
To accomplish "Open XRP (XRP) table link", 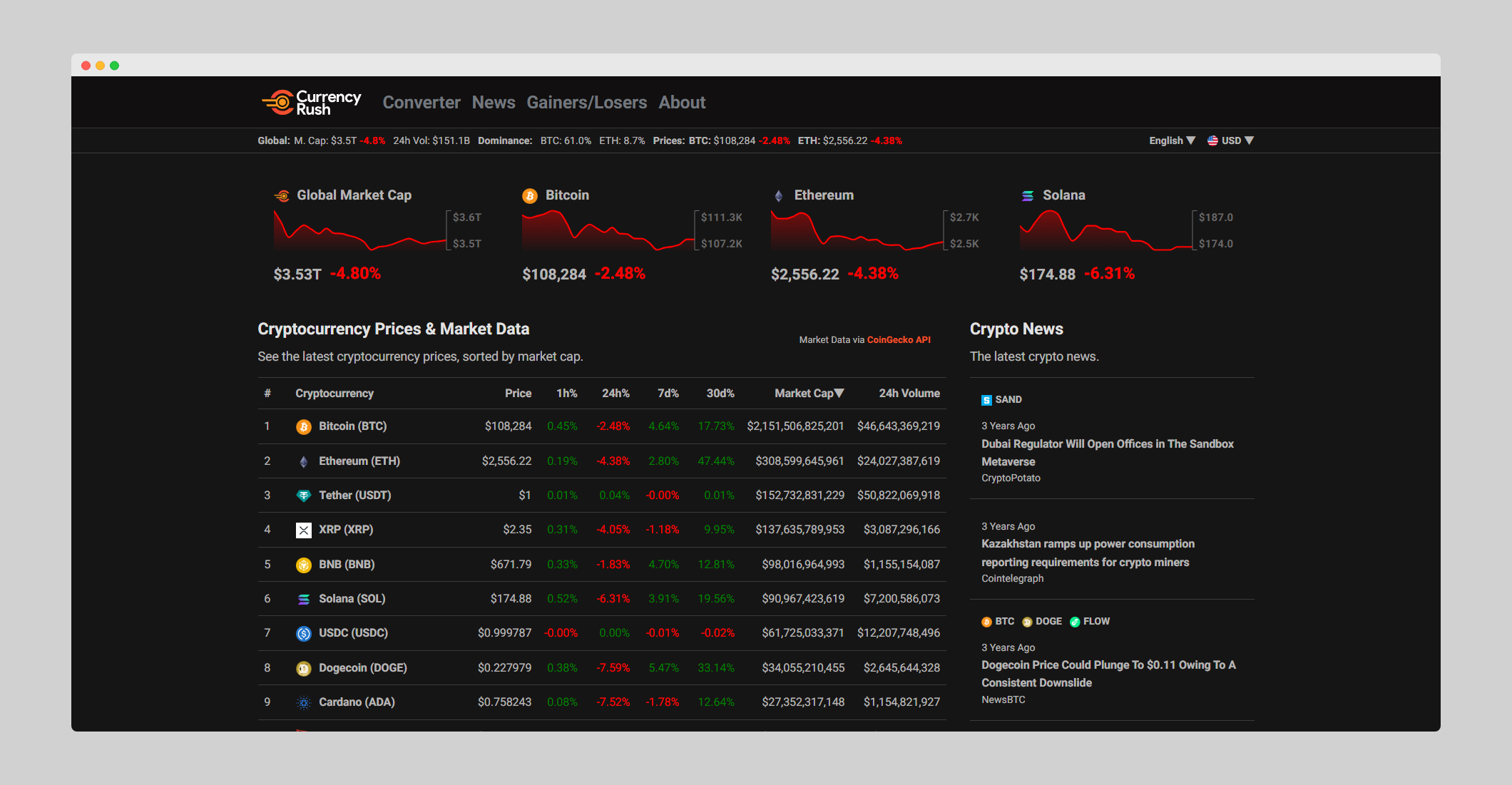I will coord(346,530).
